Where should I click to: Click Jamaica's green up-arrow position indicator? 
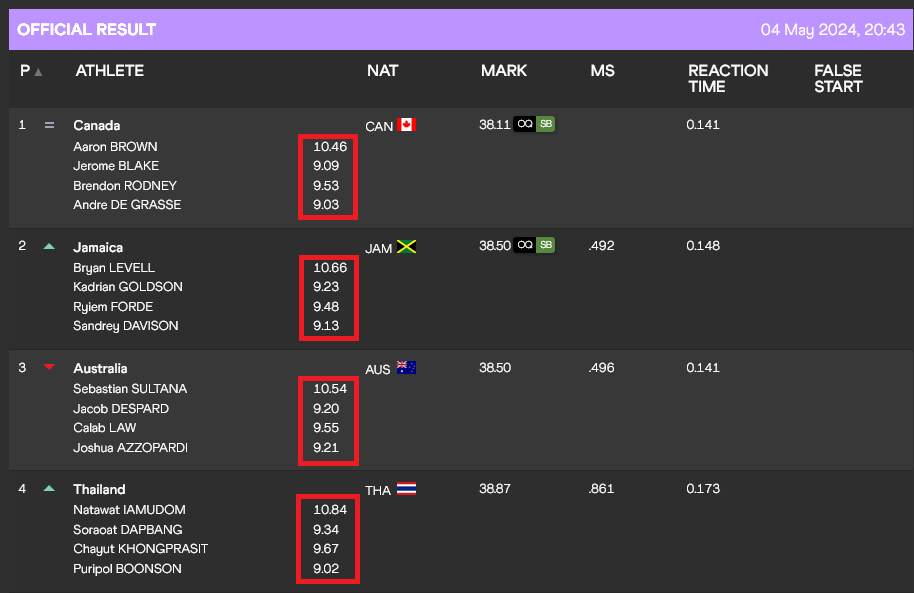(x=49, y=246)
